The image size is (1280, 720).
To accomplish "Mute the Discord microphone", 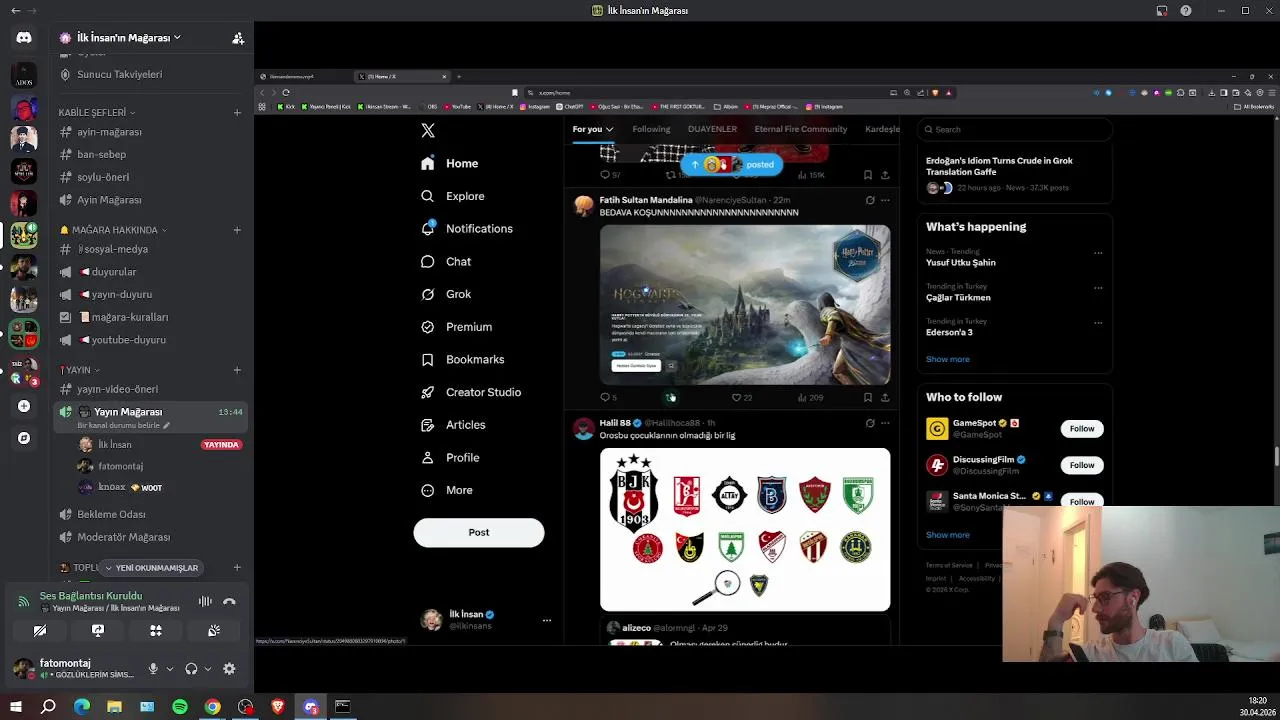I will [x=153, y=669].
